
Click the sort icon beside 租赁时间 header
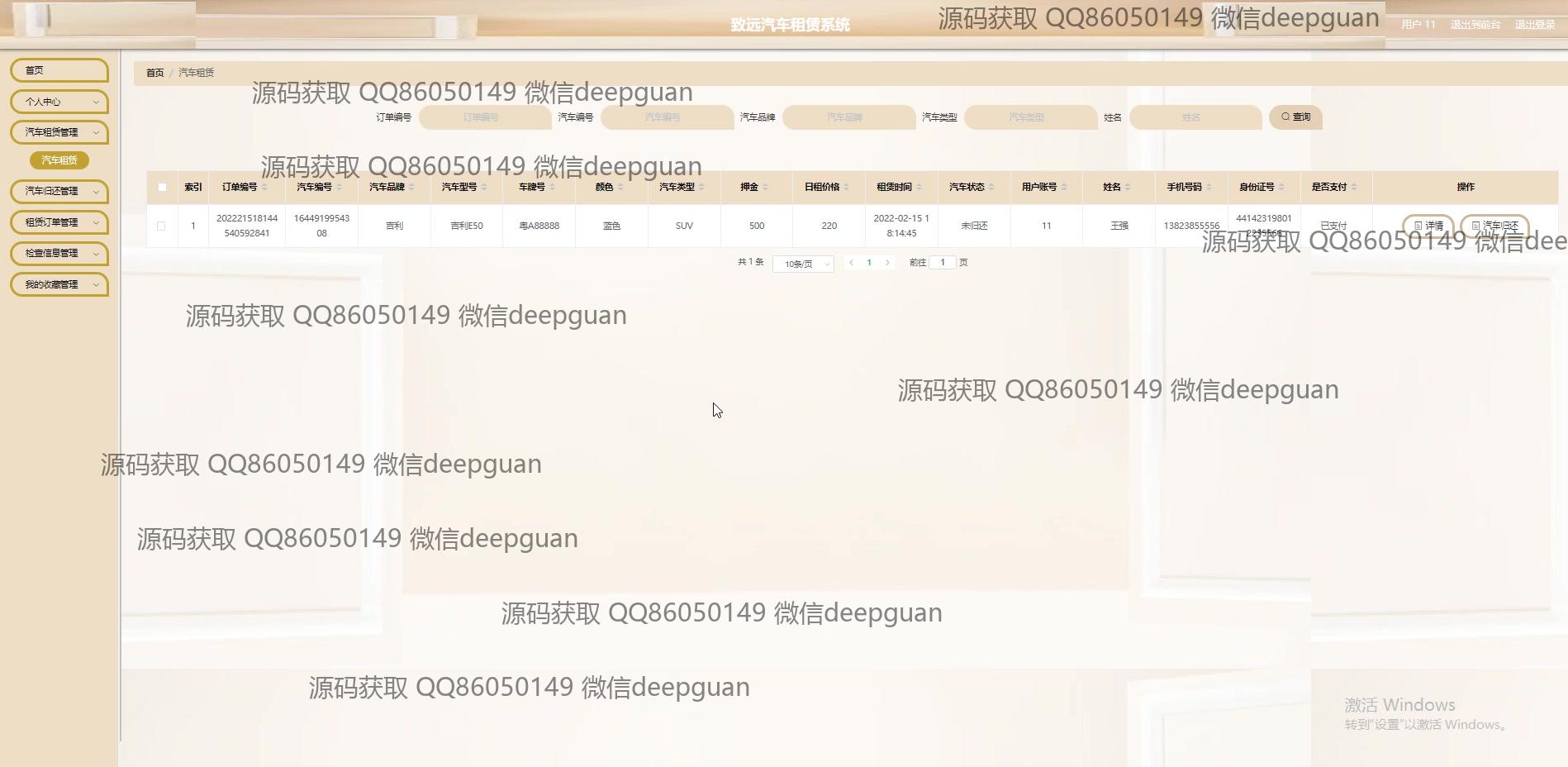point(919,188)
